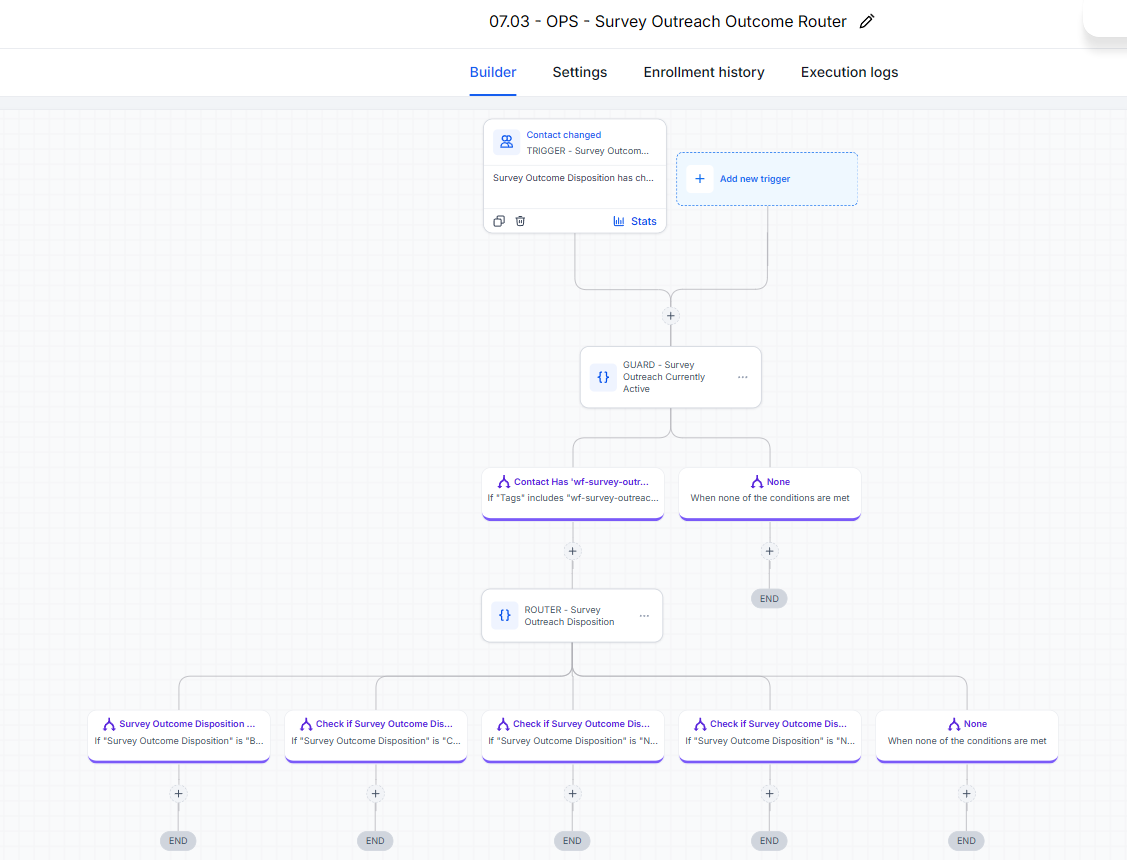Click the workflow title text
This screenshot has height=860, width=1127.
click(x=668, y=22)
